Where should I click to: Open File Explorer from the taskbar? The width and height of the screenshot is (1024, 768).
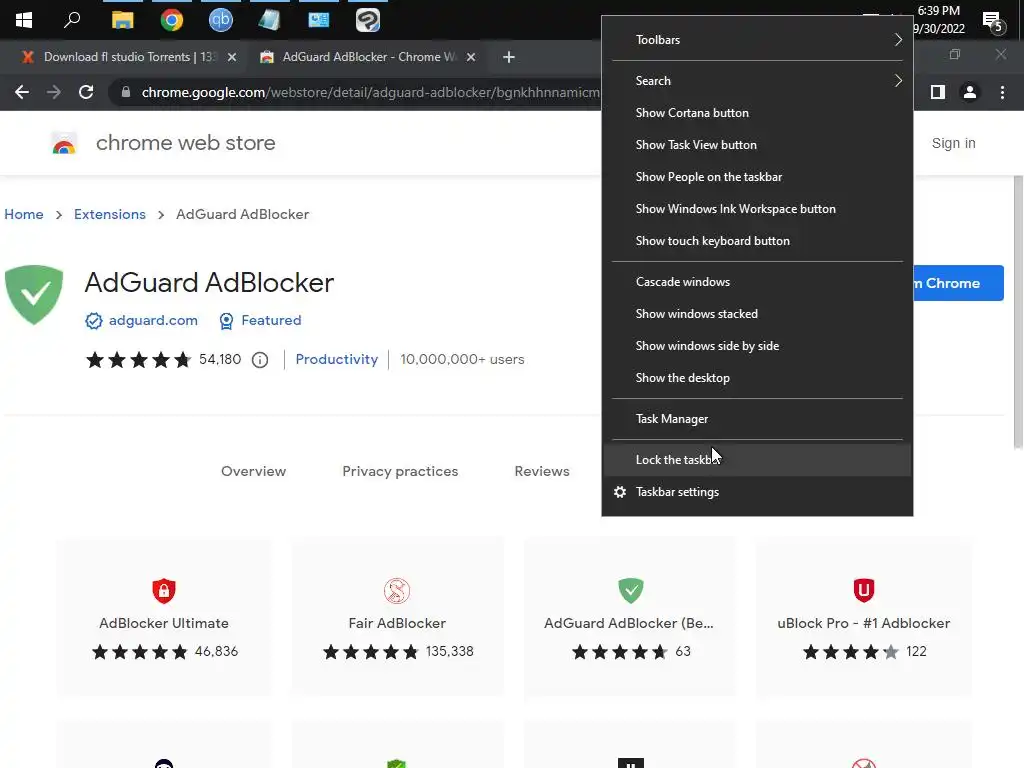click(x=122, y=20)
